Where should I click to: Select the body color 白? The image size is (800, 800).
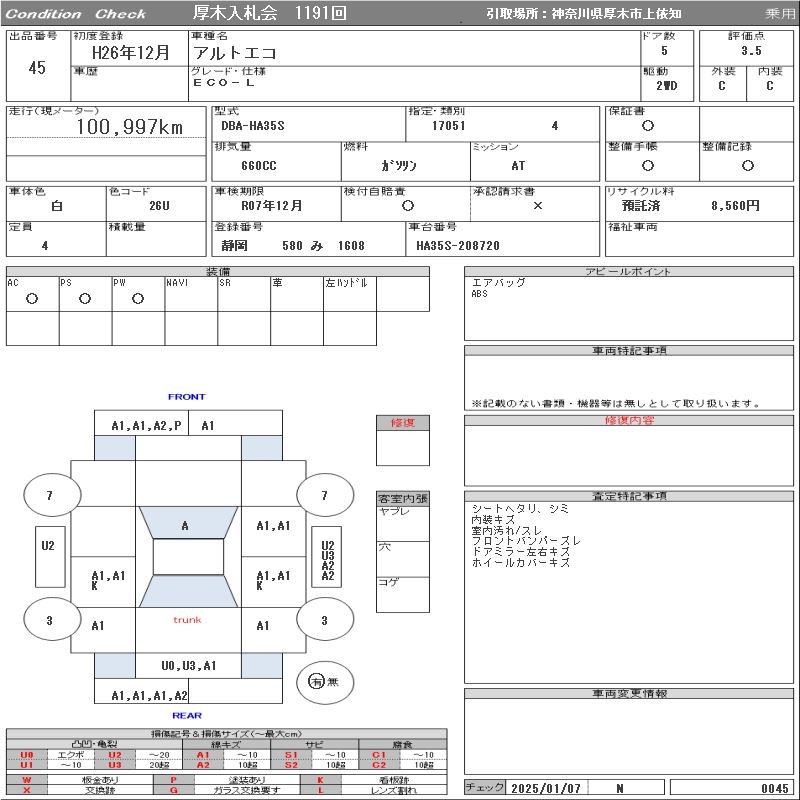pyautogui.click(x=57, y=206)
